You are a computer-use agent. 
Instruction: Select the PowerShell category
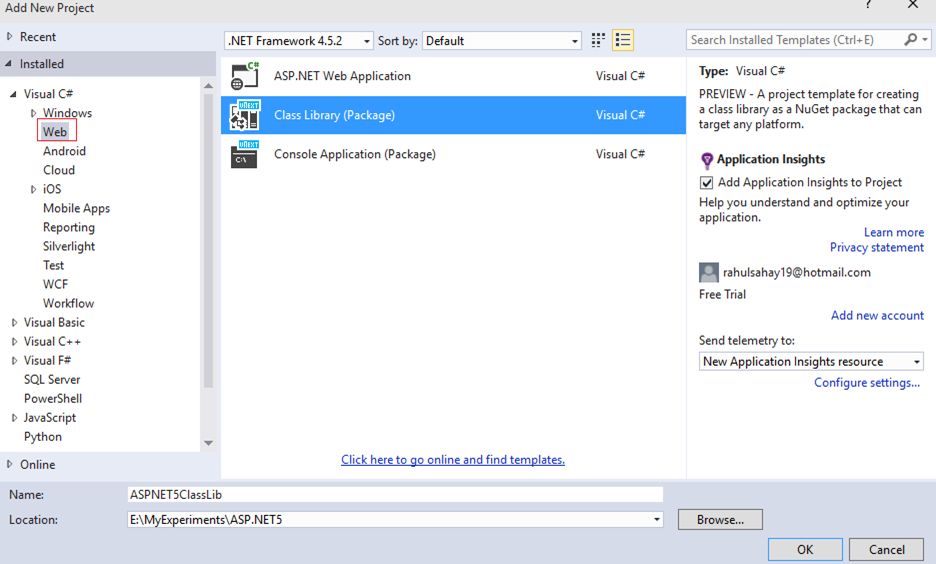pyautogui.click(x=53, y=399)
